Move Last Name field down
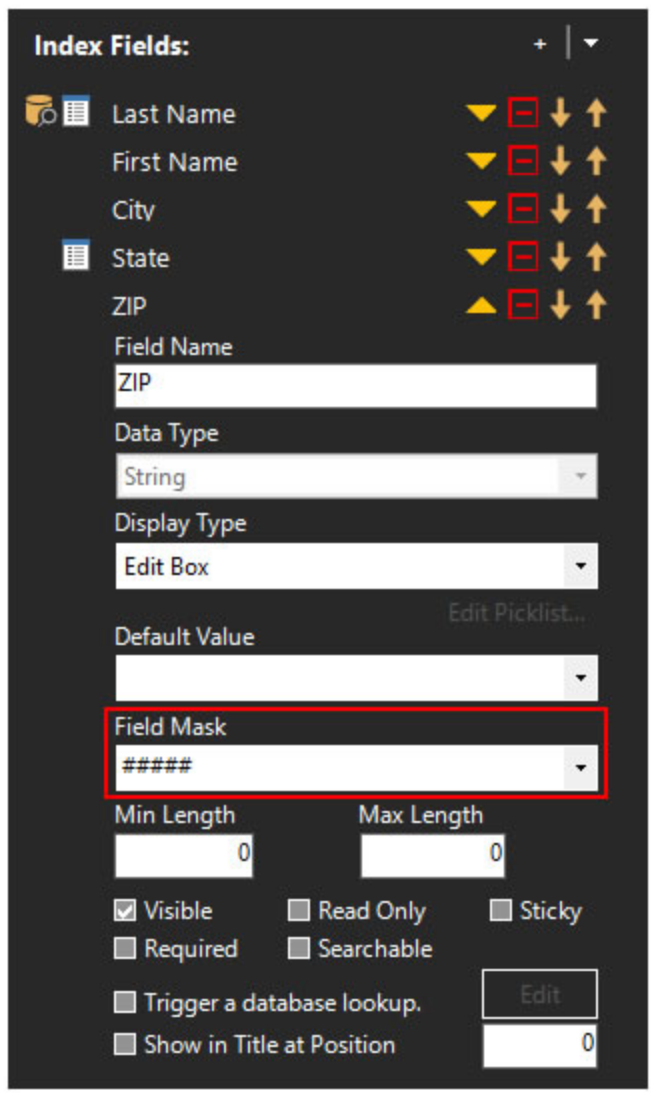 560,113
